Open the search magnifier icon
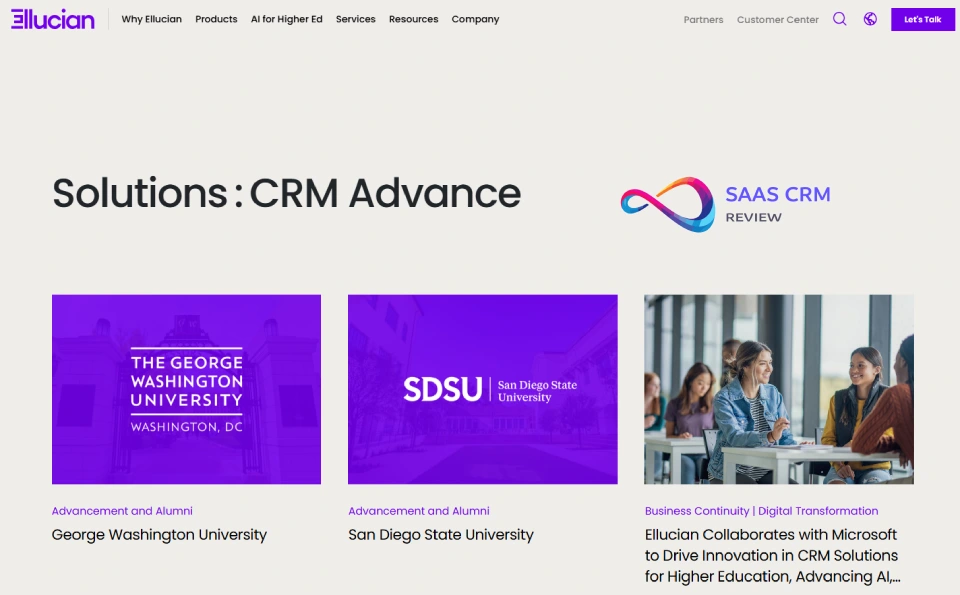 [839, 19]
